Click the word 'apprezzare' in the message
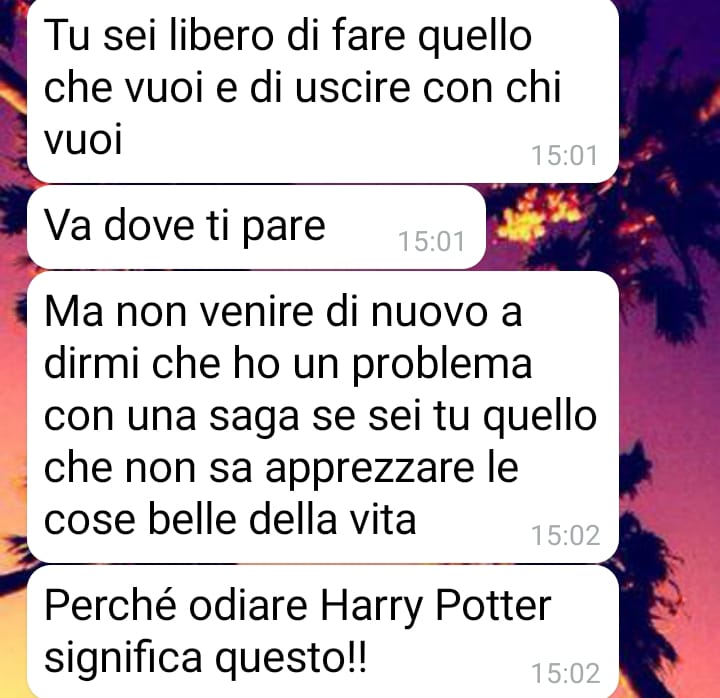The width and height of the screenshot is (720, 698). click(369, 470)
